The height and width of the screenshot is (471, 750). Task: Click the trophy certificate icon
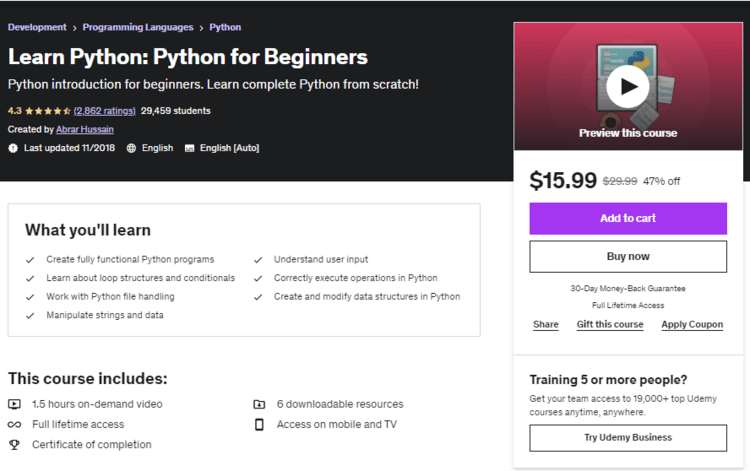click(x=14, y=445)
